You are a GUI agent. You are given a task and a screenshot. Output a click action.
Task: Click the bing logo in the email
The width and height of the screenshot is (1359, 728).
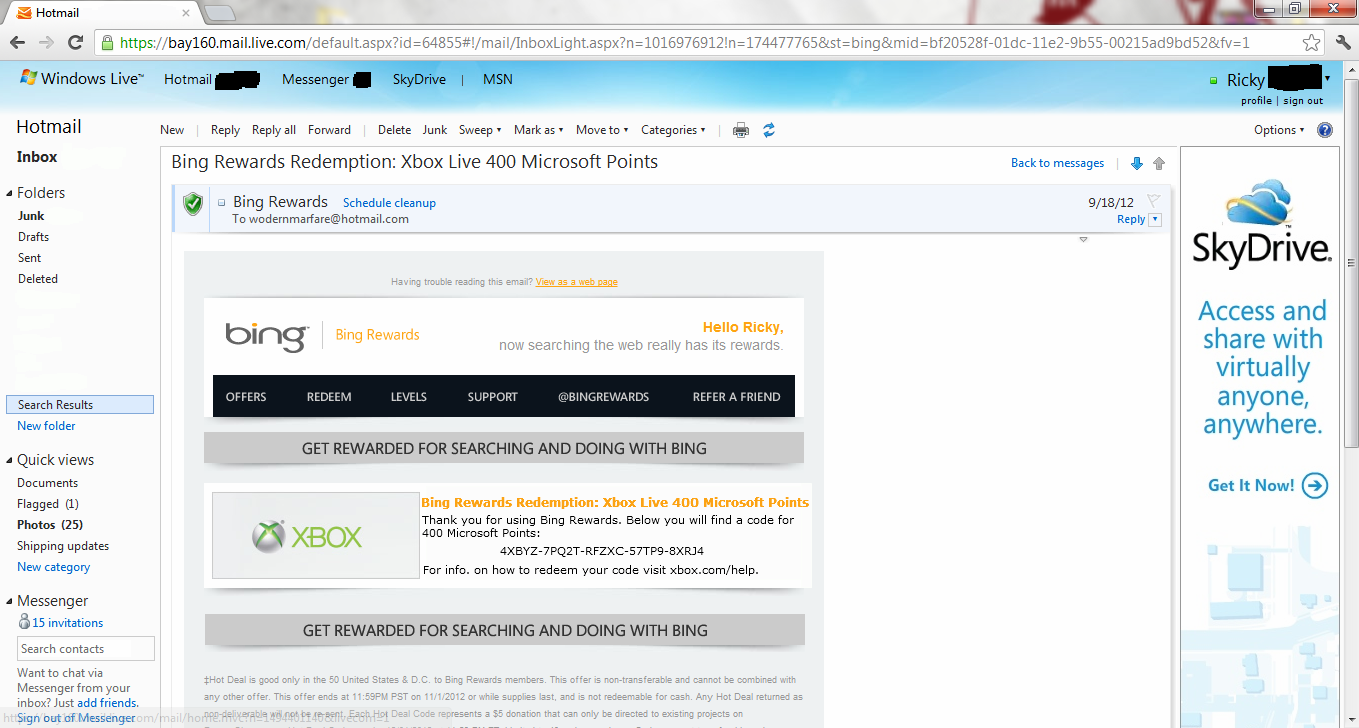pyautogui.click(x=265, y=336)
